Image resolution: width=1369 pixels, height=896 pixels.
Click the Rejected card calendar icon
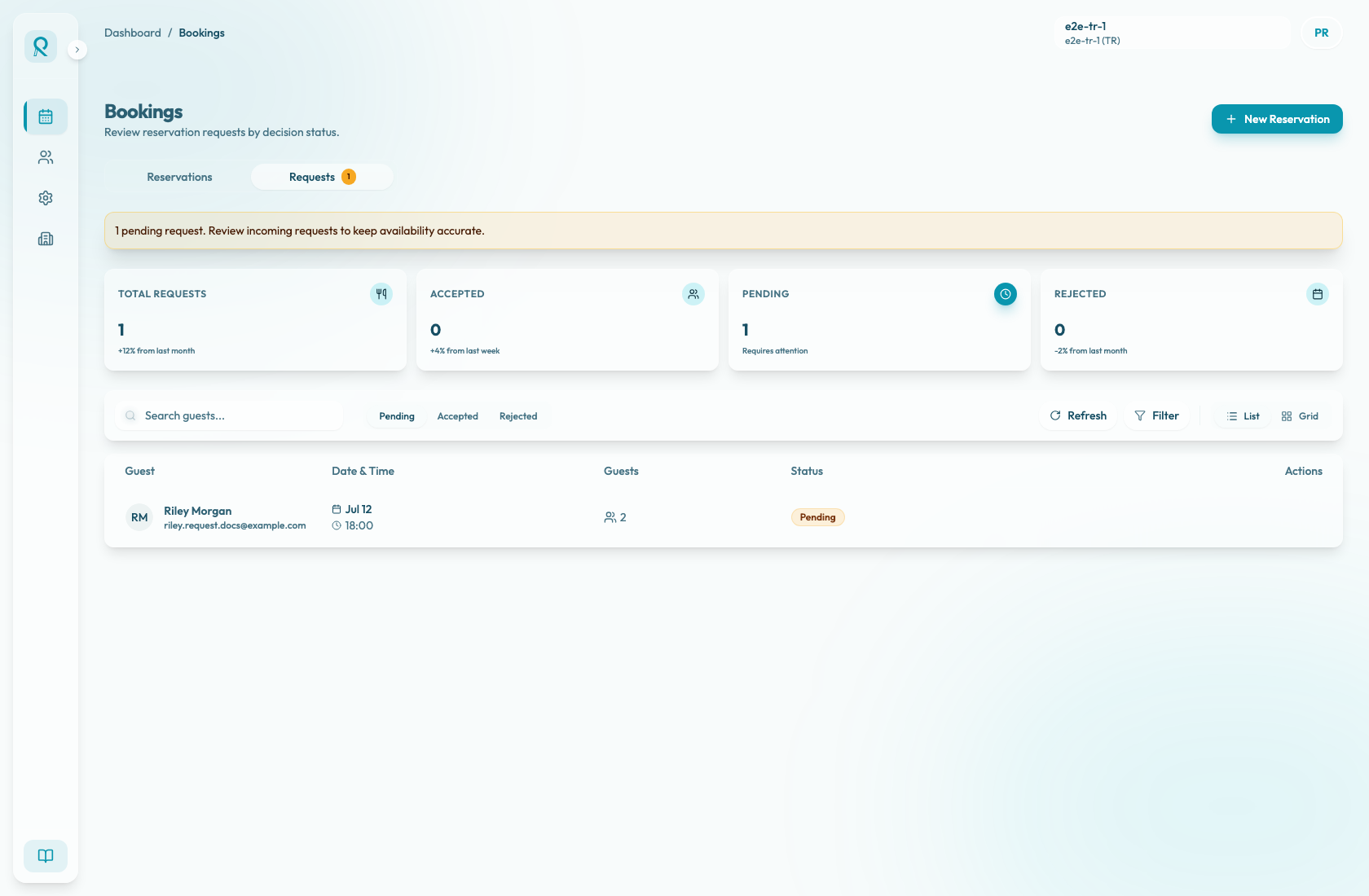(1318, 294)
